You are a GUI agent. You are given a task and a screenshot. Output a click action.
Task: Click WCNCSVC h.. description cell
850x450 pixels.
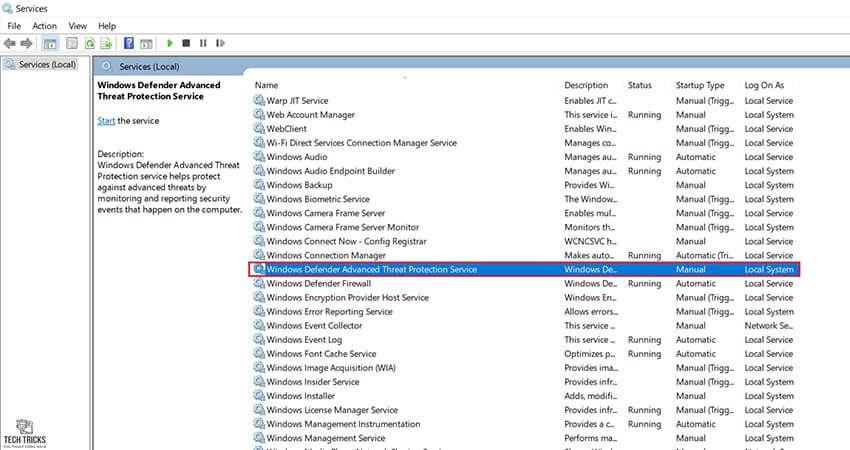(x=590, y=241)
